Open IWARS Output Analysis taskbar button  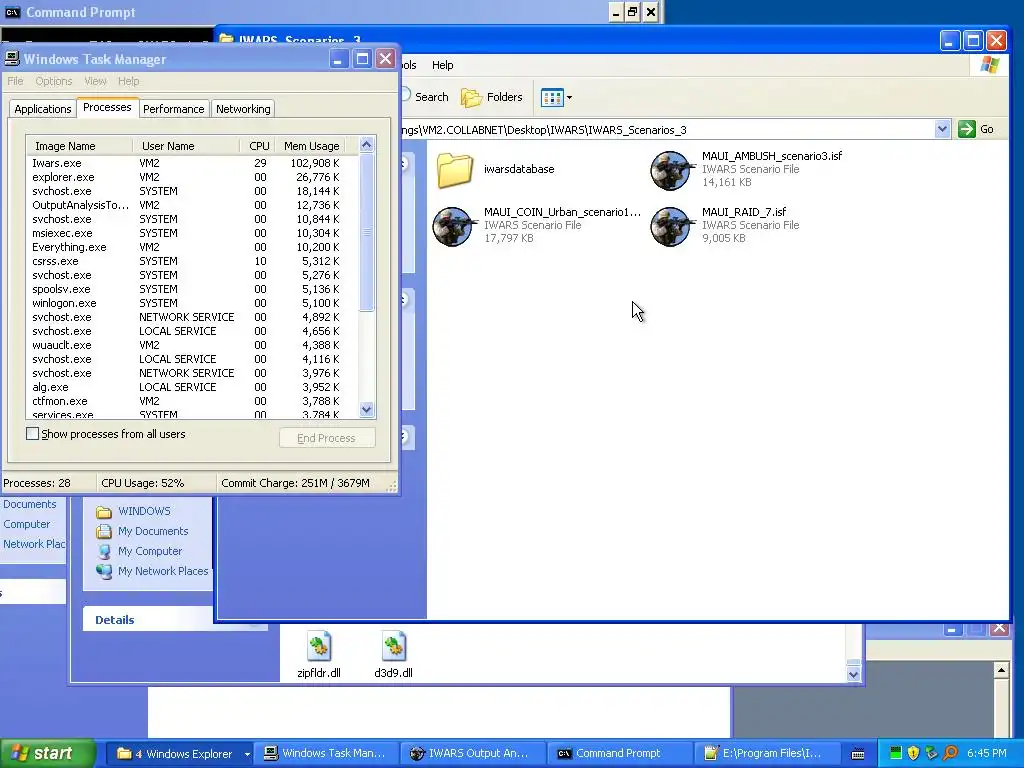coord(472,754)
